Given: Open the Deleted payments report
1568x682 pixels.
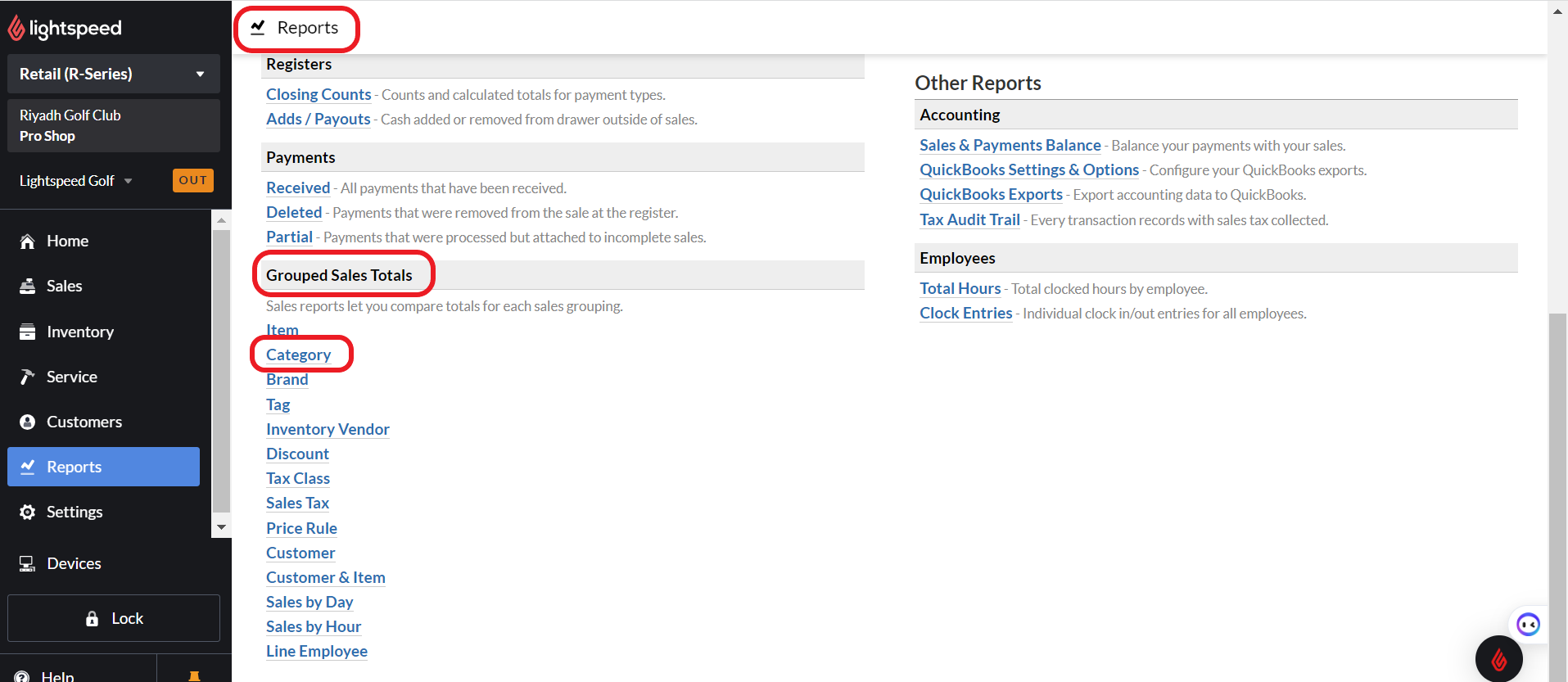Looking at the screenshot, I should tap(294, 212).
